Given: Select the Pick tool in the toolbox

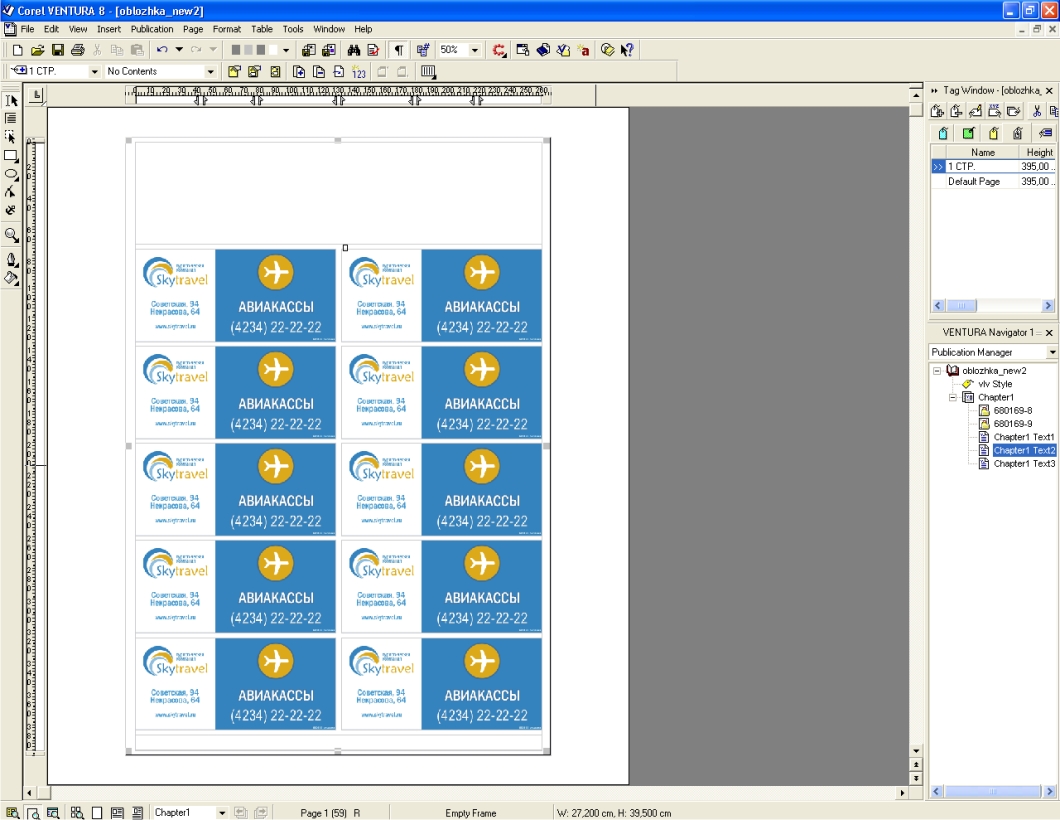Looking at the screenshot, I should pyautogui.click(x=11, y=101).
